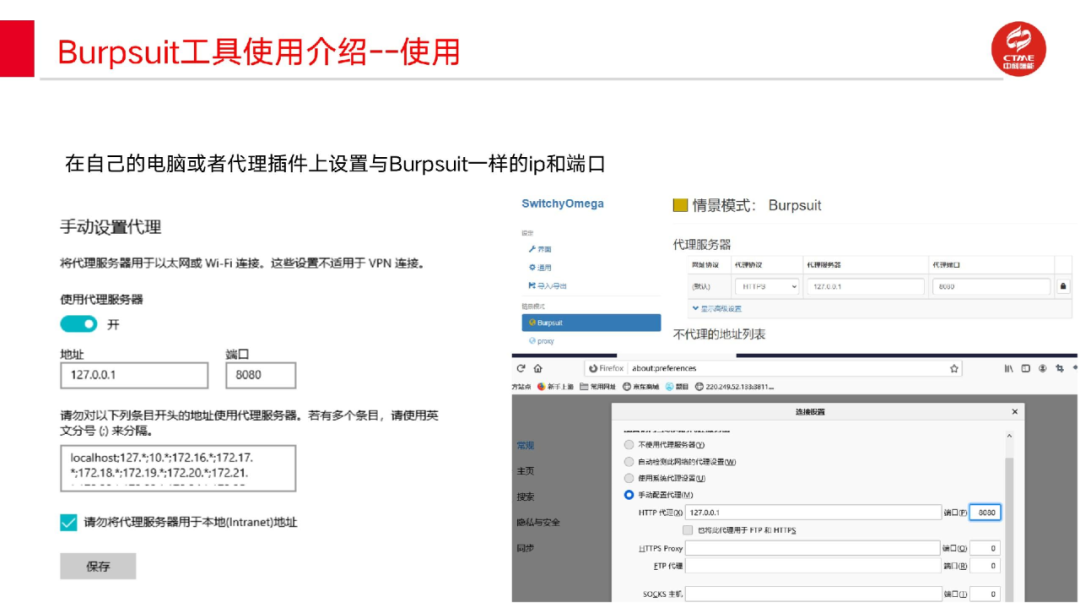Click the 保存 button
The image size is (1080, 608).
coord(98,566)
